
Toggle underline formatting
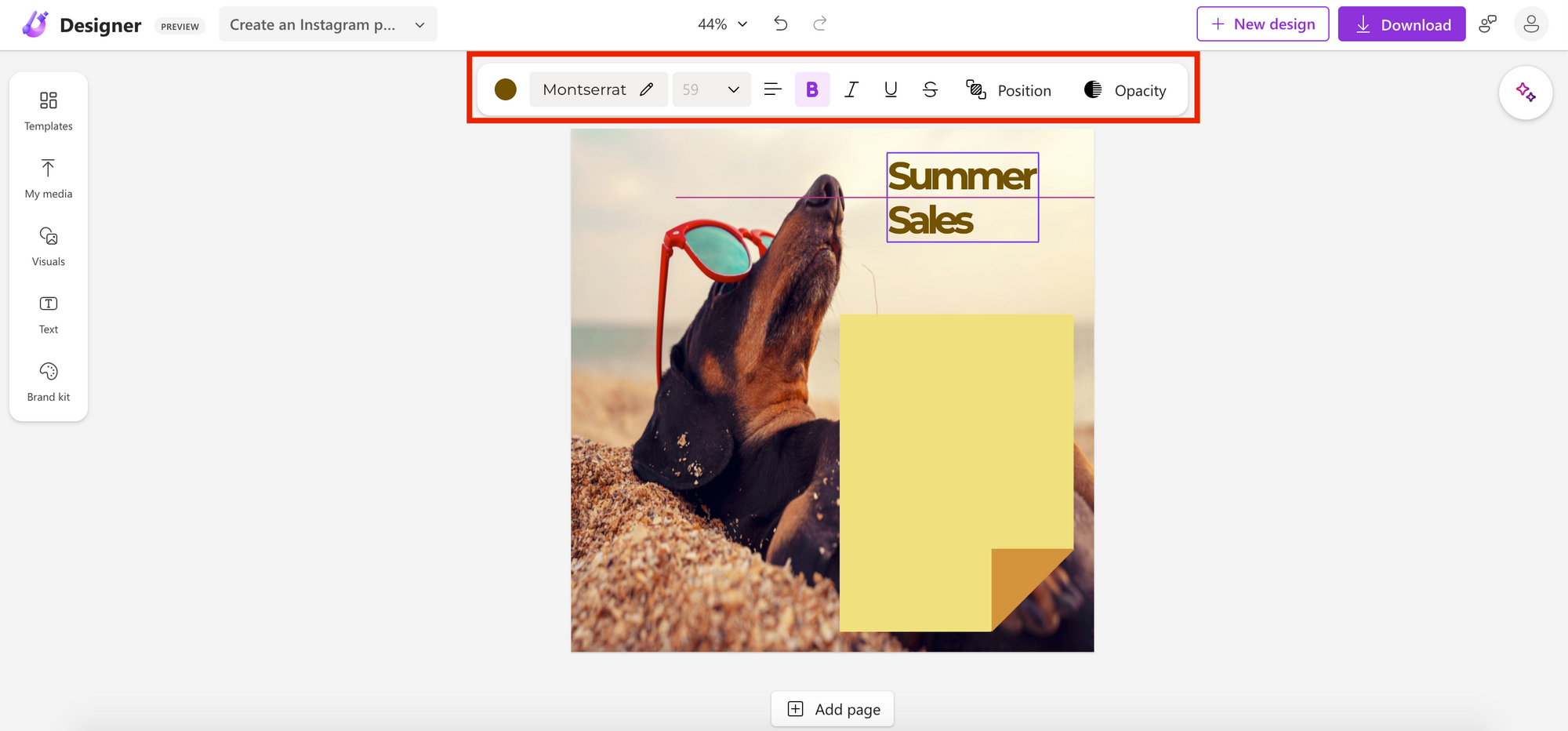(891, 89)
